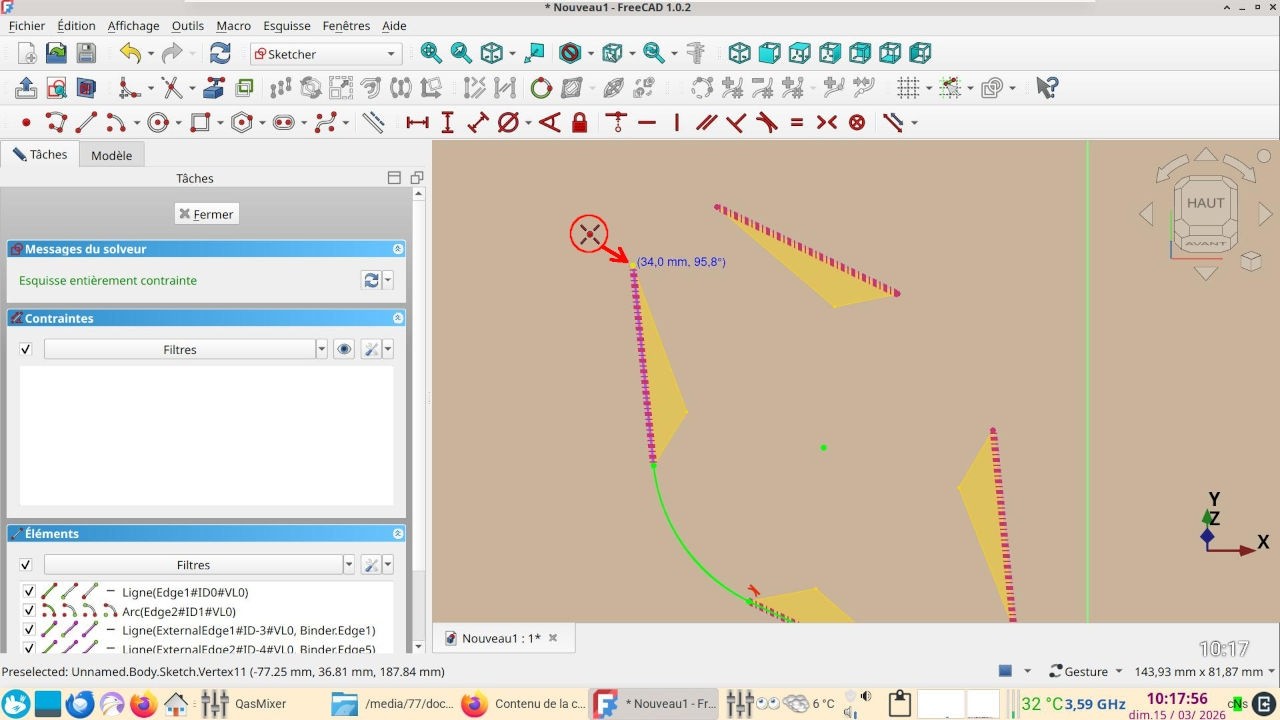The height and width of the screenshot is (720, 1280).
Task: Uncheck the Ligne(Edge1#ID0#VL0) checkbox
Action: pyautogui.click(x=29, y=592)
